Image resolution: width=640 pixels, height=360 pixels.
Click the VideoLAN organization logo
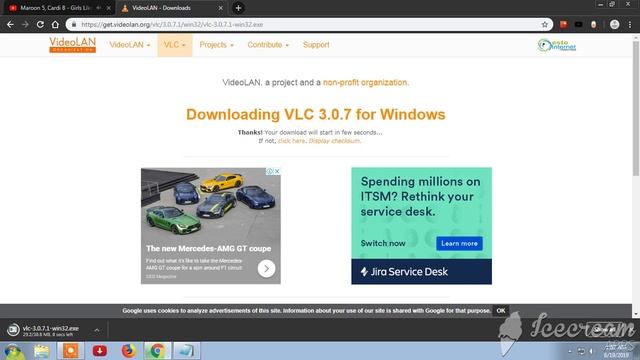pyautogui.click(x=73, y=44)
